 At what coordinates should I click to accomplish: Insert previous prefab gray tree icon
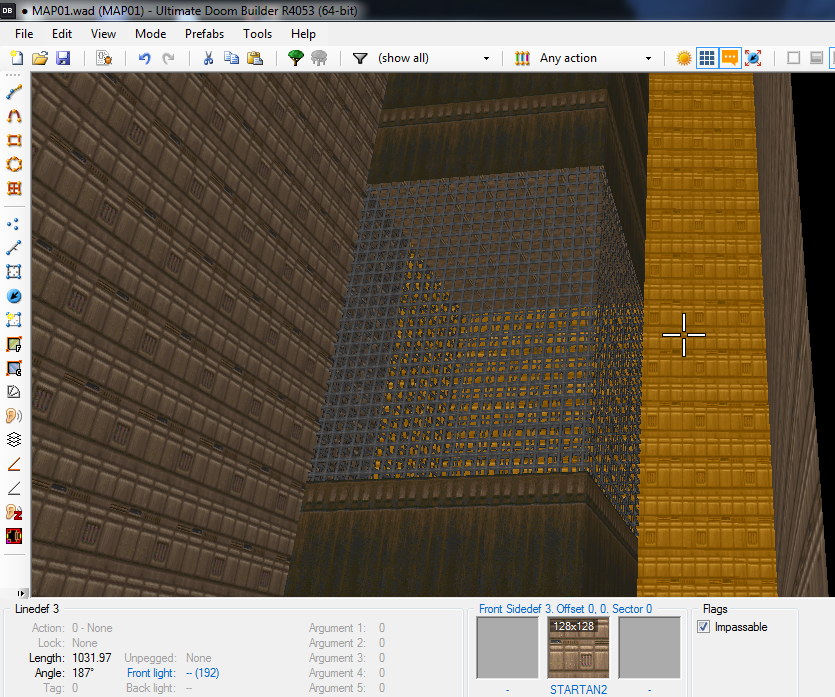tap(319, 58)
